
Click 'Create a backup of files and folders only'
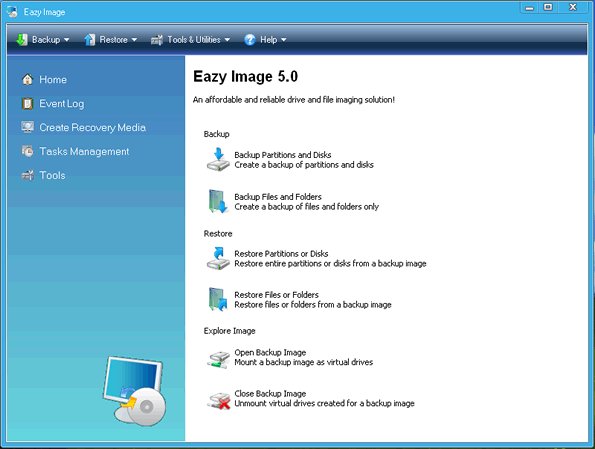pyautogui.click(x=307, y=206)
